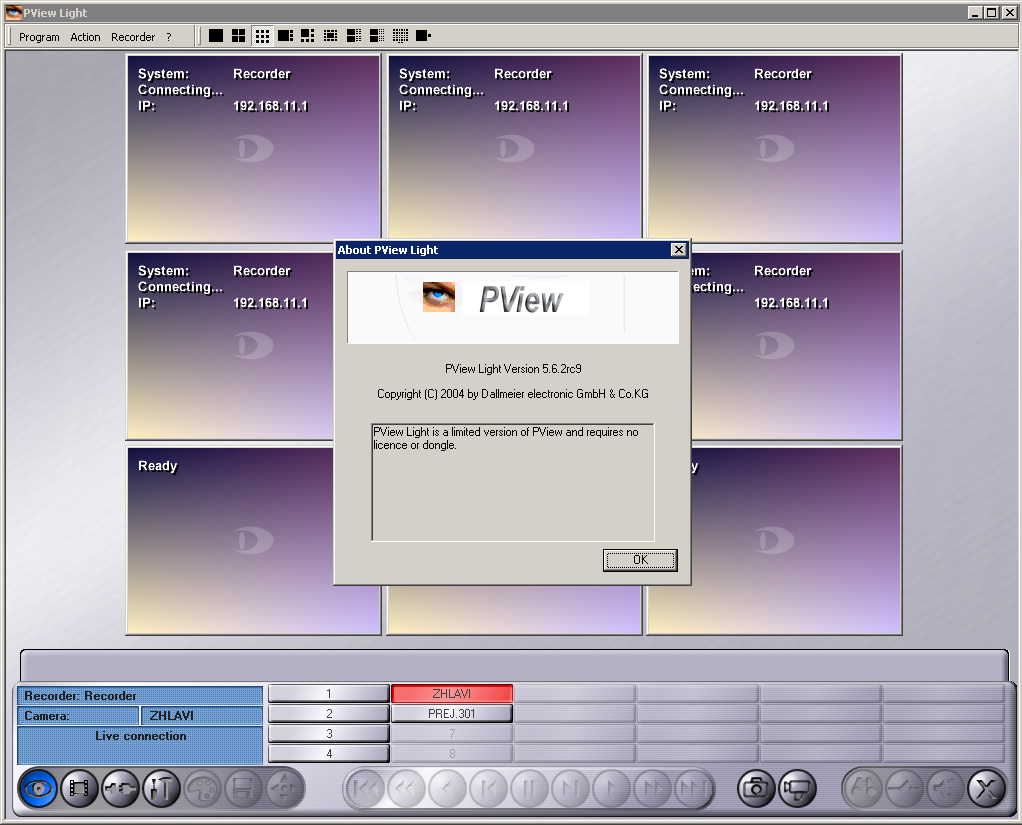Select the PREJ.301 camera button
1022x825 pixels.
pyautogui.click(x=452, y=714)
